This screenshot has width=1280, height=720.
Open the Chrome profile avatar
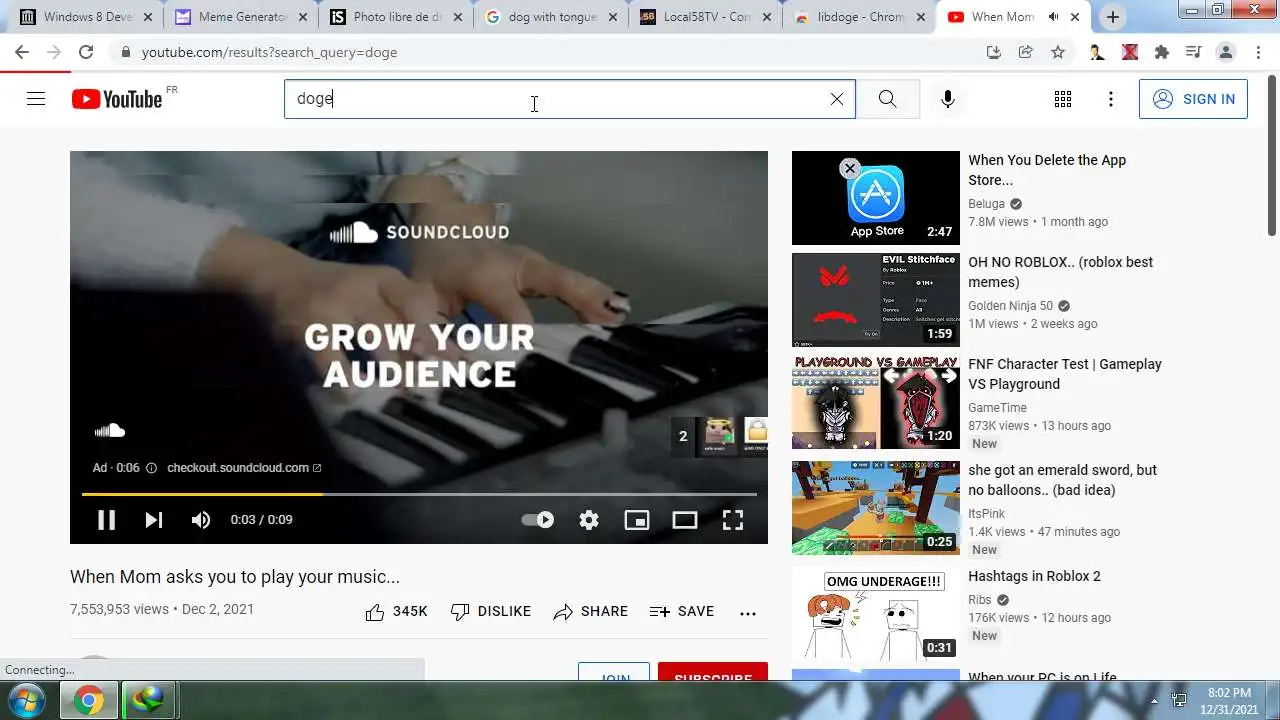[1226, 52]
